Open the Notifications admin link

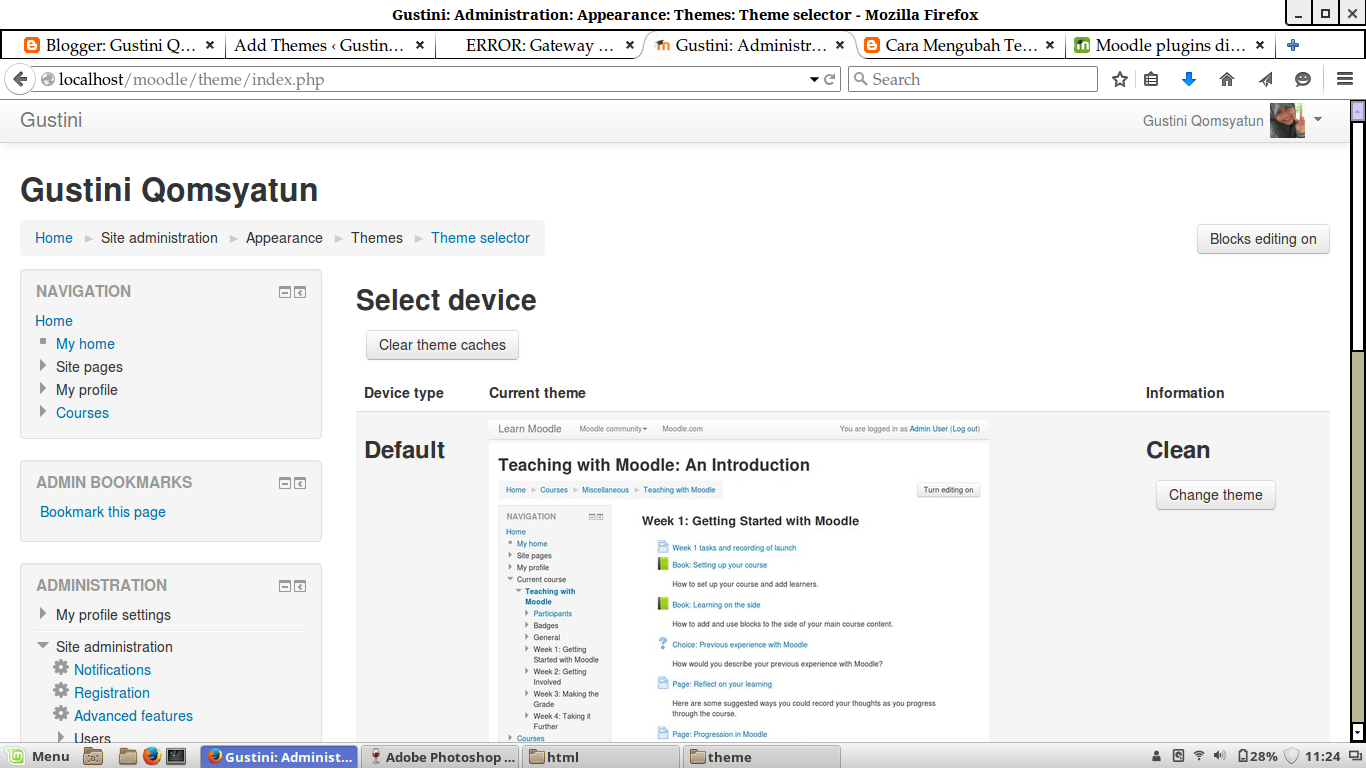(x=112, y=670)
